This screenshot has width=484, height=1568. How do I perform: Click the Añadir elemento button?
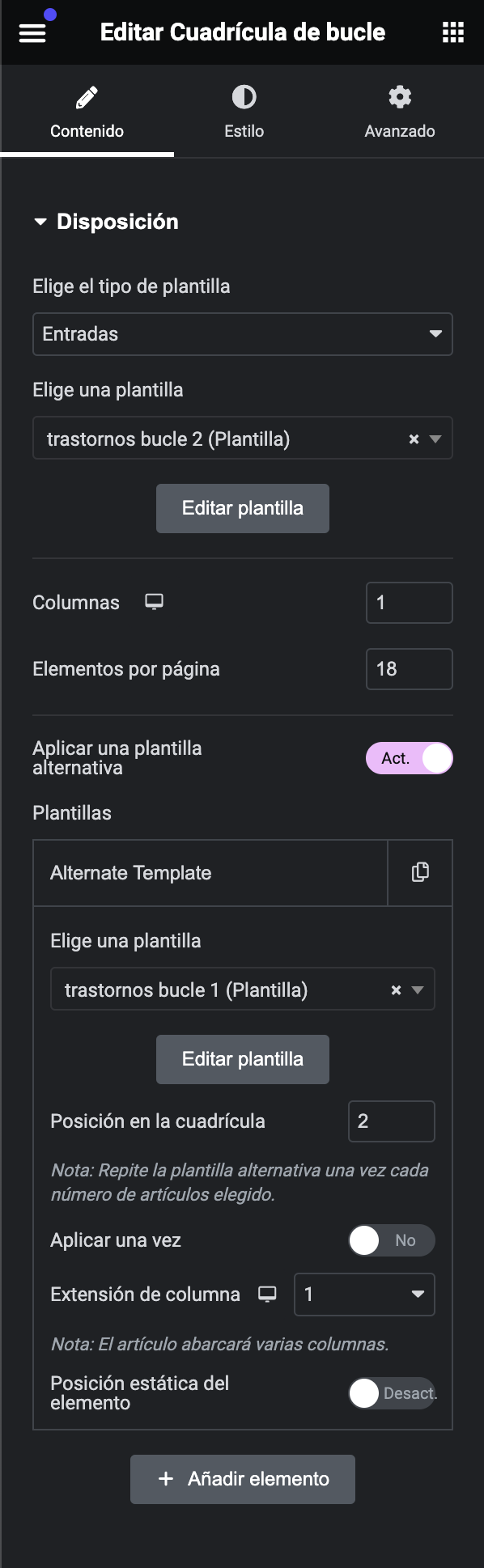coord(243,1479)
